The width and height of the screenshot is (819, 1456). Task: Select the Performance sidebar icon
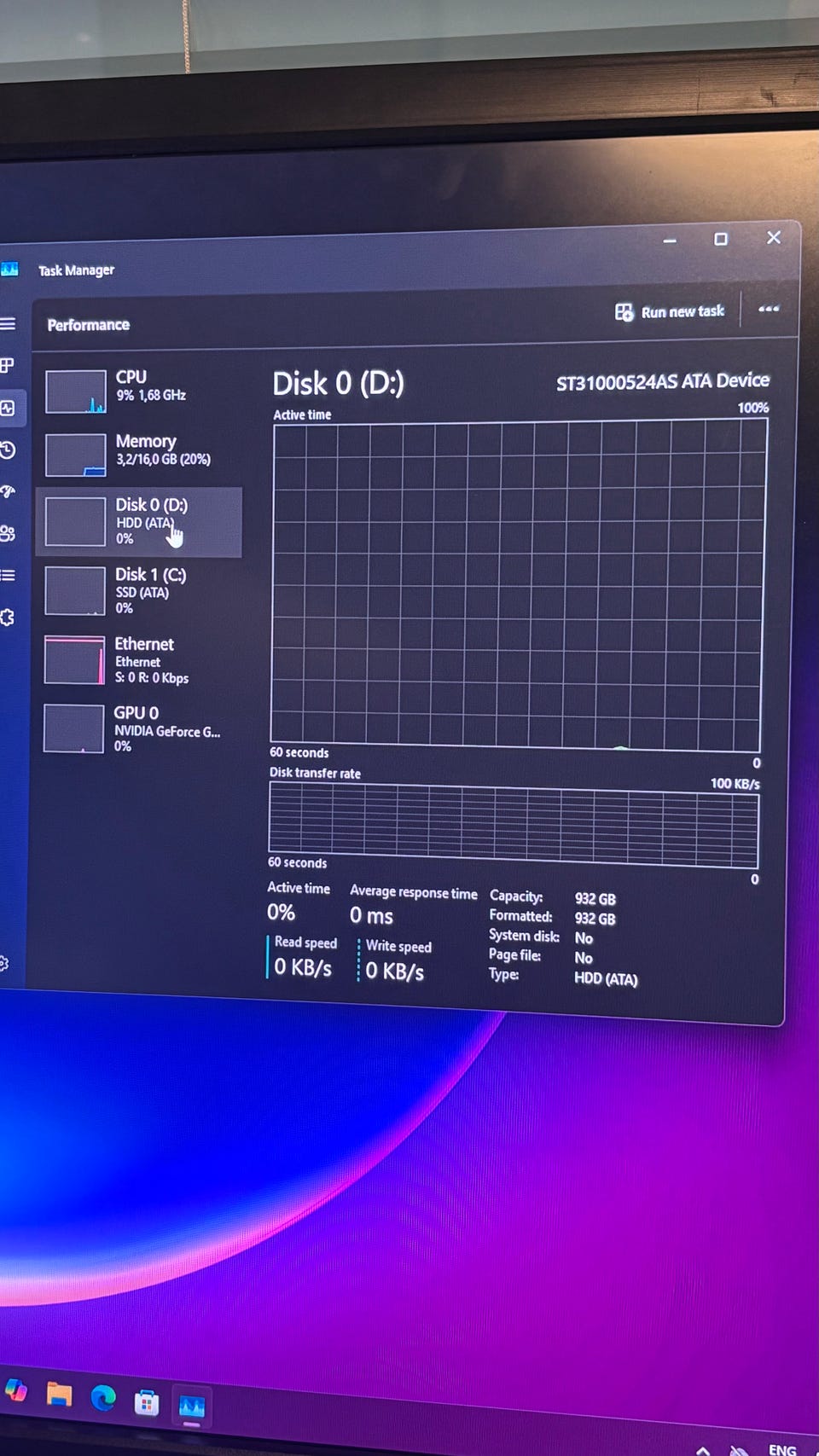coord(8,408)
